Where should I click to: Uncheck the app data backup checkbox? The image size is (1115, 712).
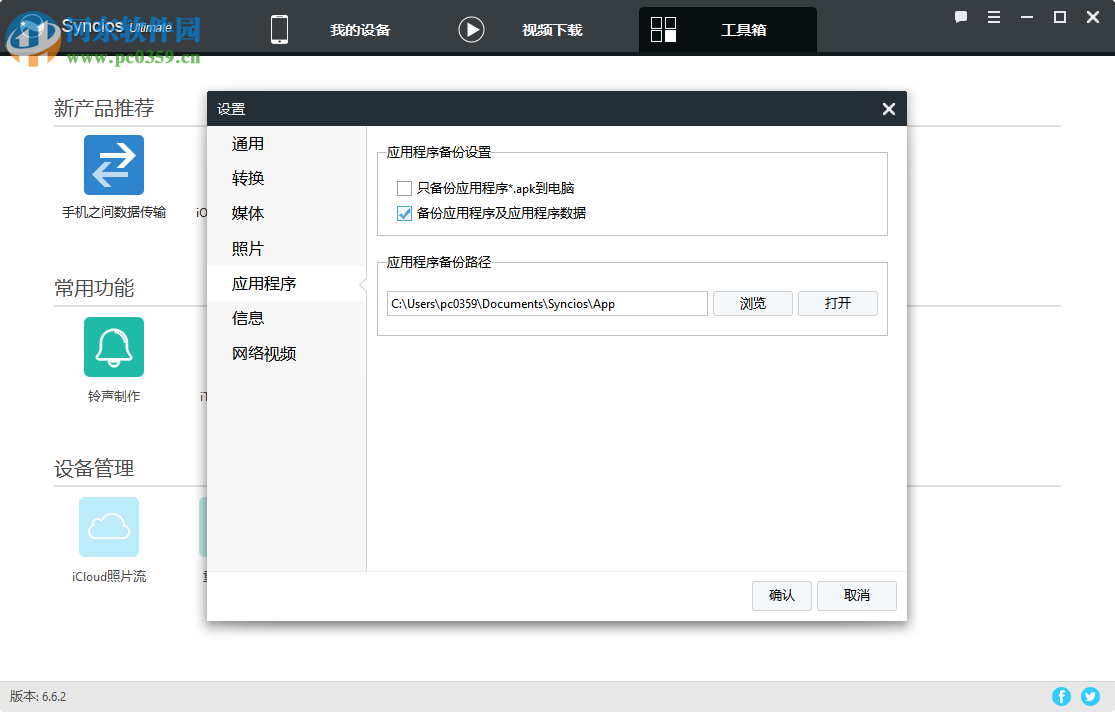(x=404, y=213)
